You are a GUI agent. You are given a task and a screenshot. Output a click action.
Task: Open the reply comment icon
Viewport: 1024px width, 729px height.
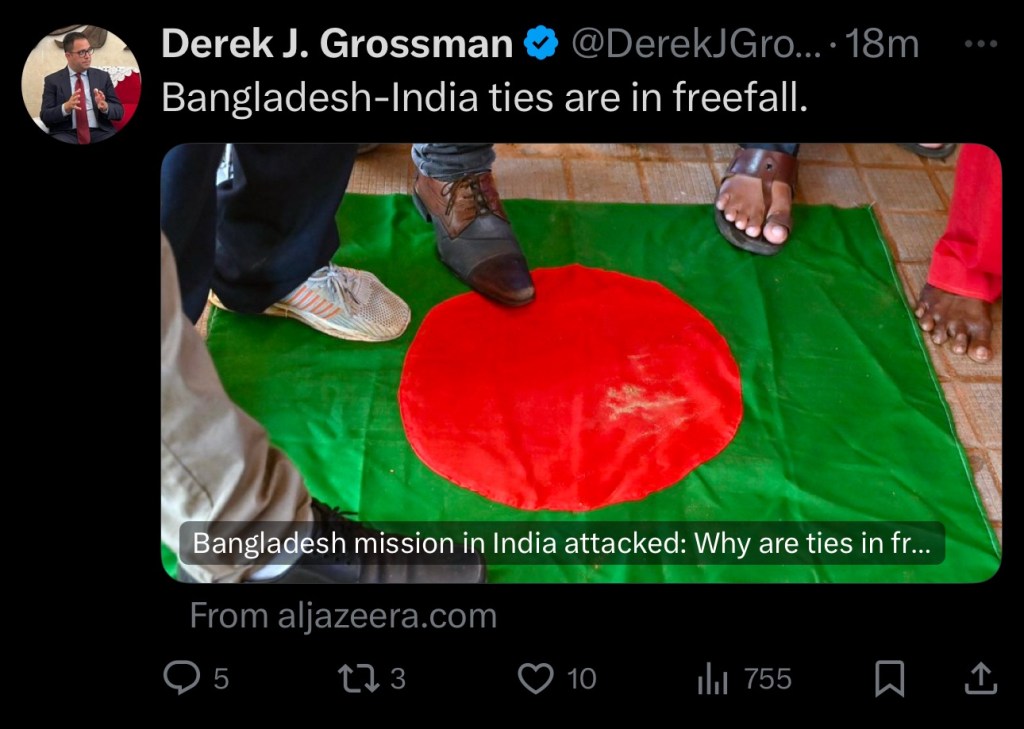[182, 677]
